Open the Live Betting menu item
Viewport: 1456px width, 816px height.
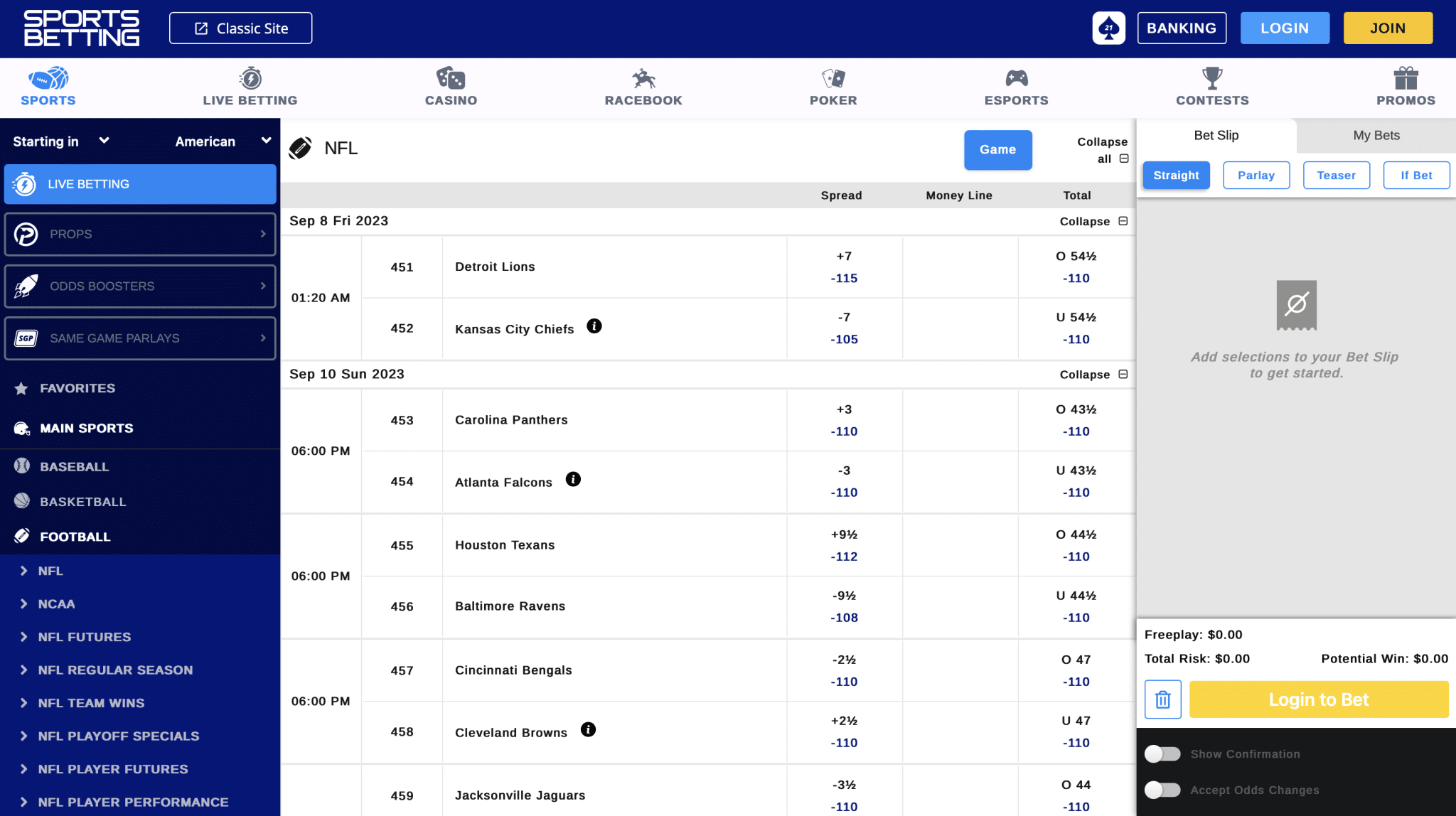click(140, 184)
